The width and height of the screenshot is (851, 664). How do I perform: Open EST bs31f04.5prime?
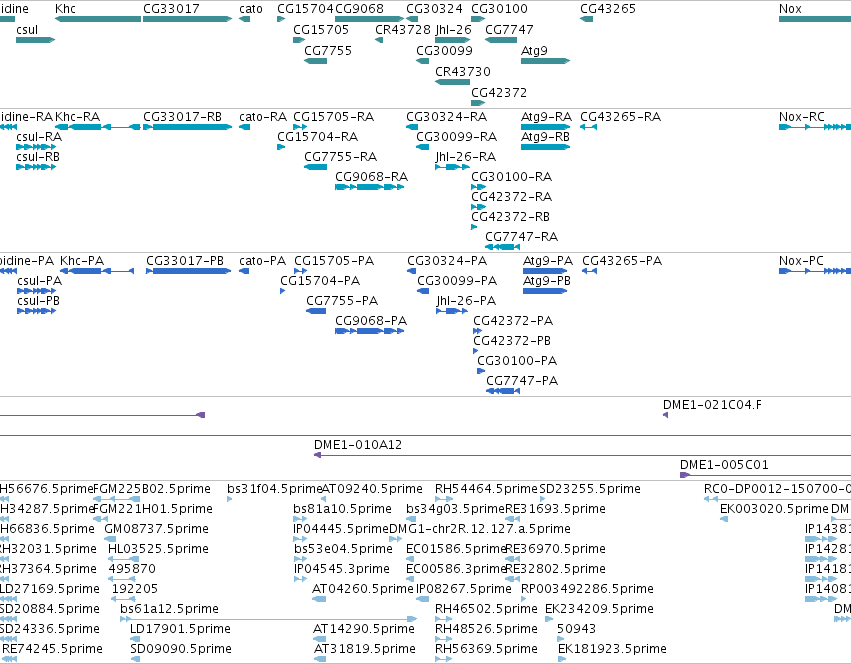(x=230, y=499)
